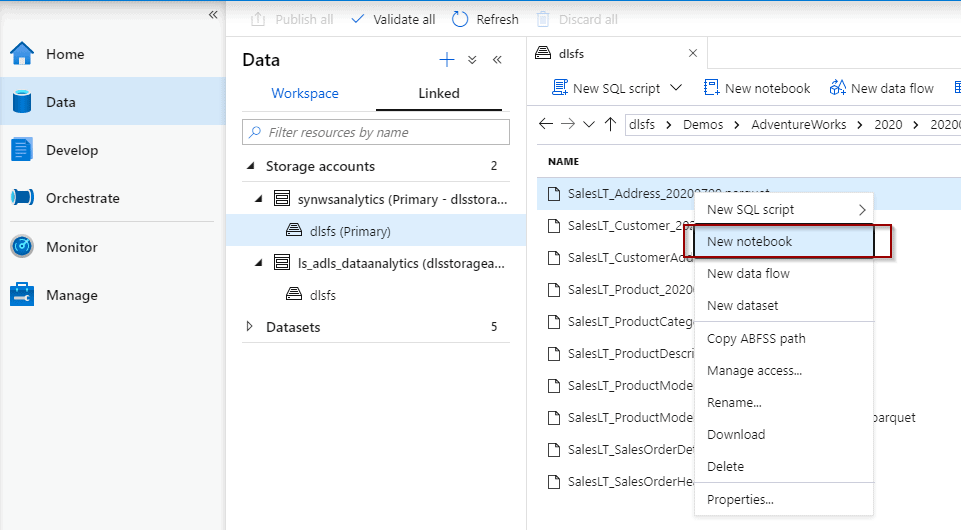Select synwsanalytics storage account row

pos(376,199)
